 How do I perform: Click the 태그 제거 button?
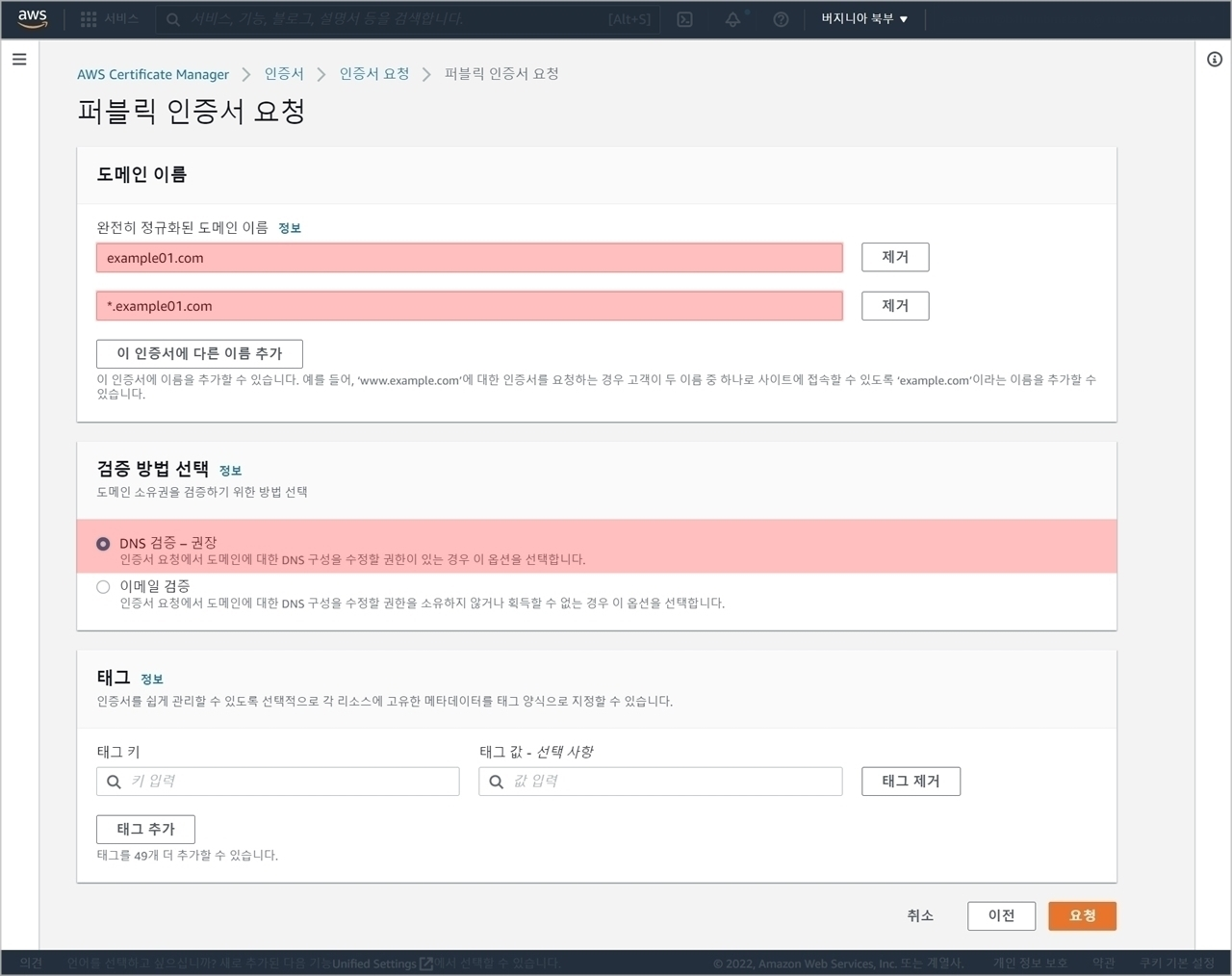[x=911, y=781]
